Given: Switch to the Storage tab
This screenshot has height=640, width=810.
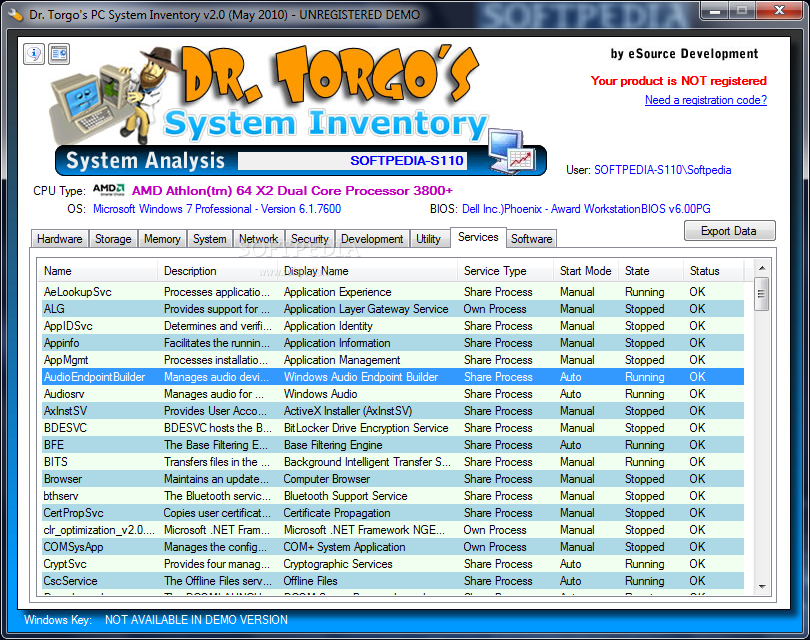Looking at the screenshot, I should (x=113, y=239).
